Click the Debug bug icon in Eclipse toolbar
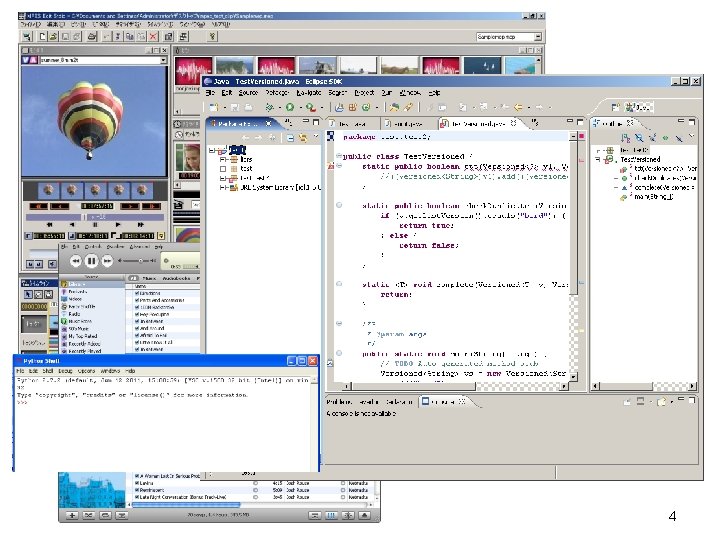The width and height of the screenshot is (720, 540). (x=268, y=107)
